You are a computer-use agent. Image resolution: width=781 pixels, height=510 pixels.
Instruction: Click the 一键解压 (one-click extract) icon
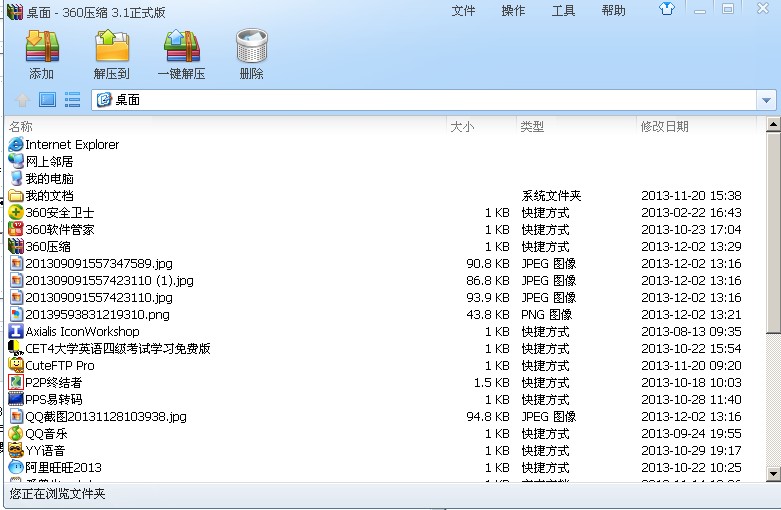click(181, 47)
